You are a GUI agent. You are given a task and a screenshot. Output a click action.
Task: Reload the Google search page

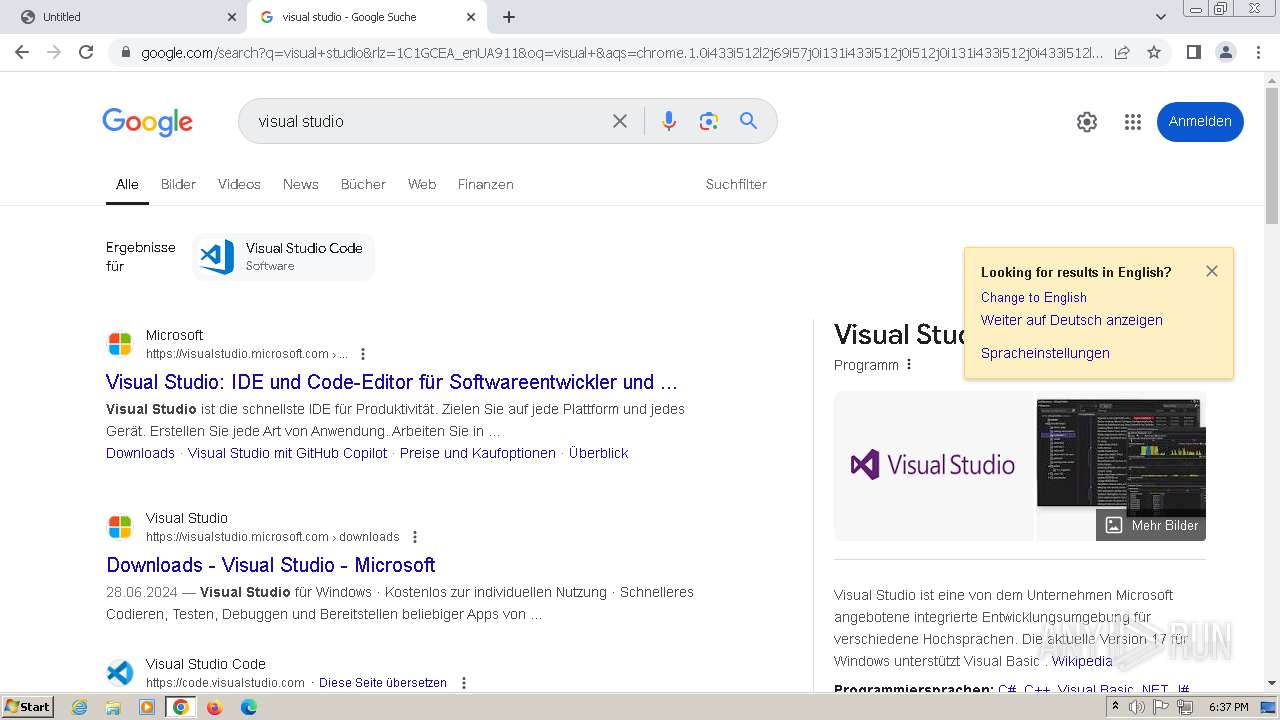(86, 52)
